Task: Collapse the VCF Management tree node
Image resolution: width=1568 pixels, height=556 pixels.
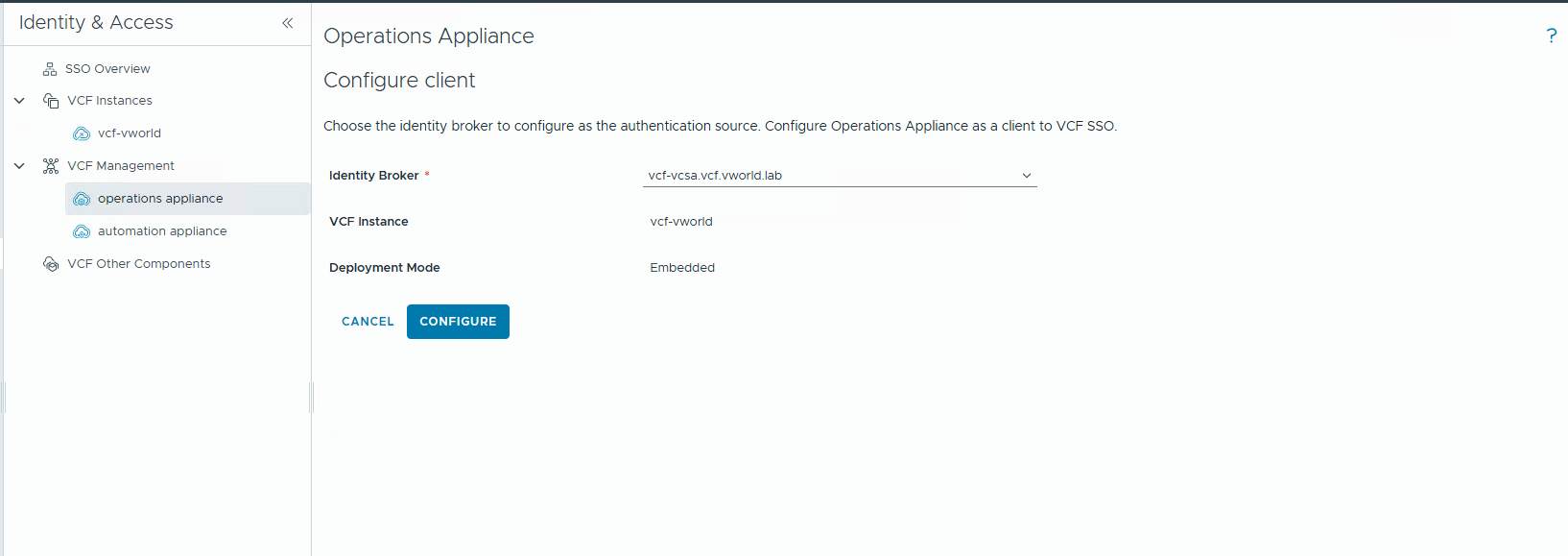Action: (19, 166)
